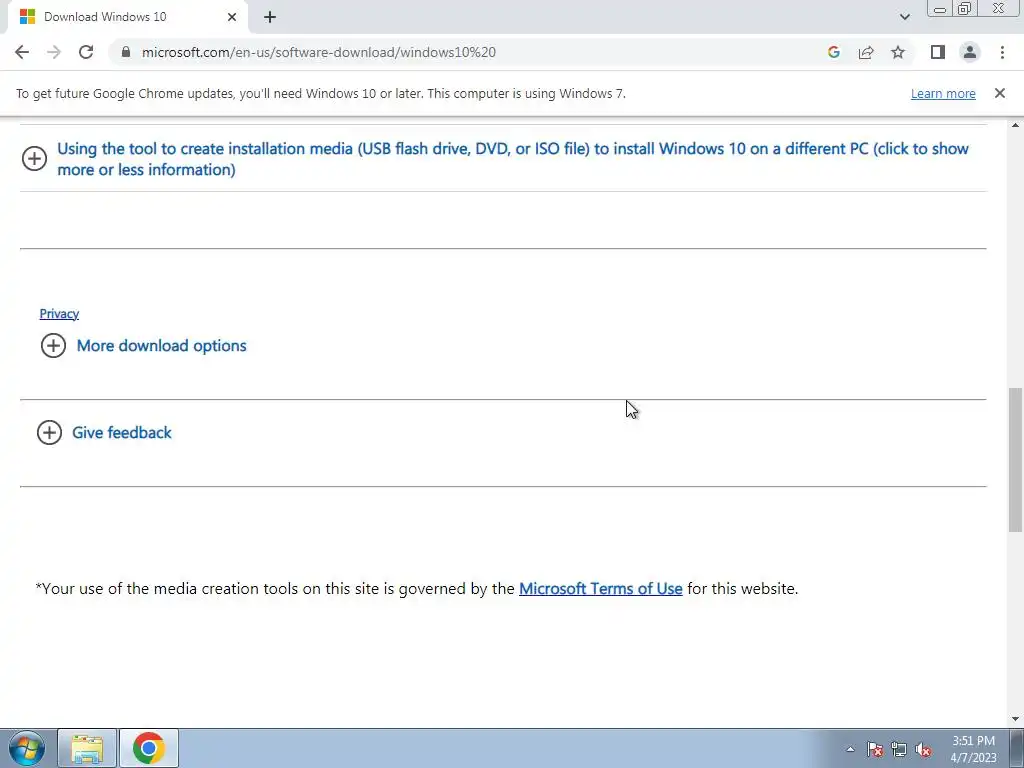The image size is (1024, 768).
Task: View site information via the lock icon
Action: [x=126, y=52]
